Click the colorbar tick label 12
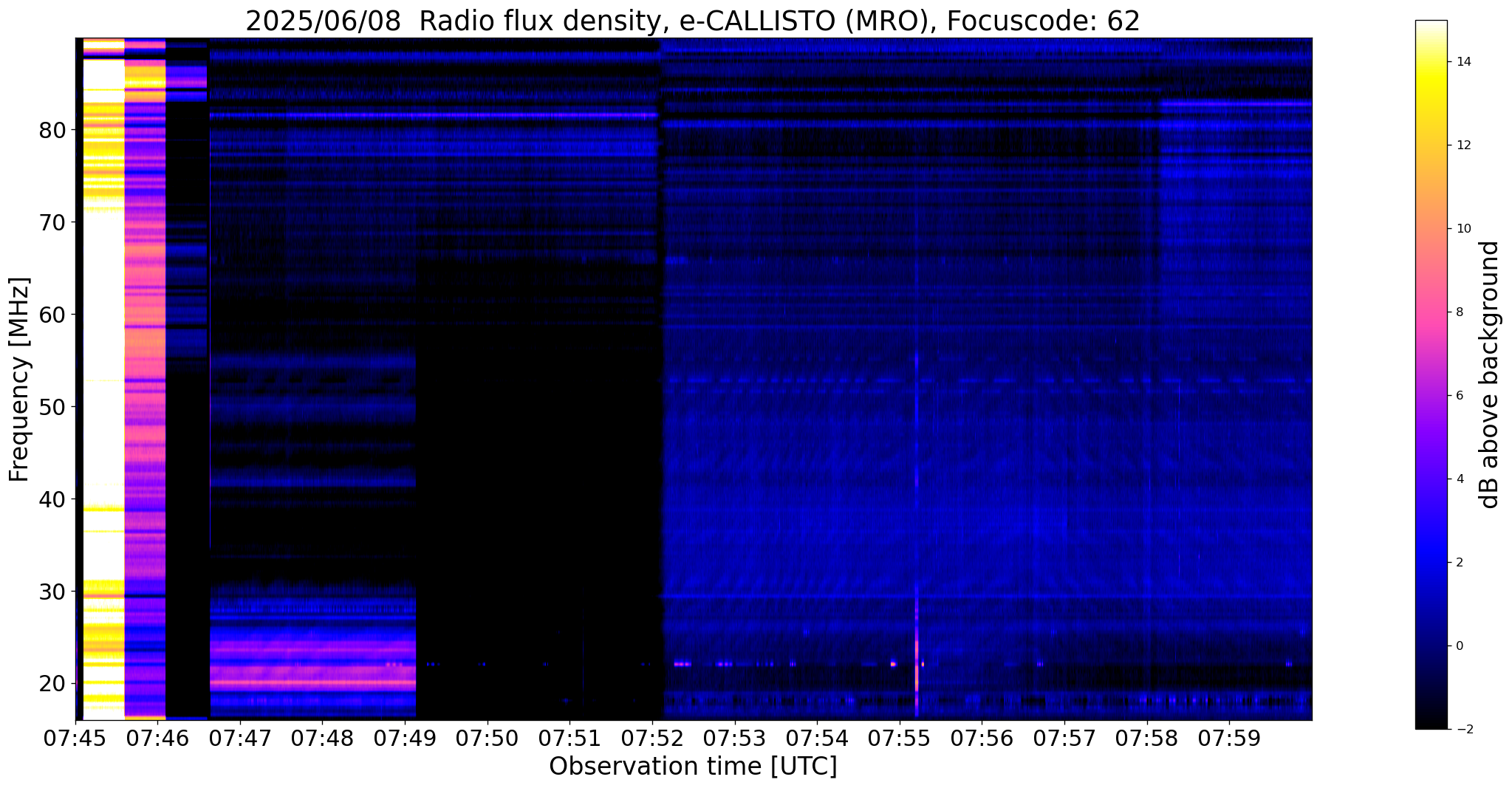This screenshot has height=788, width=1512. coord(1463,145)
